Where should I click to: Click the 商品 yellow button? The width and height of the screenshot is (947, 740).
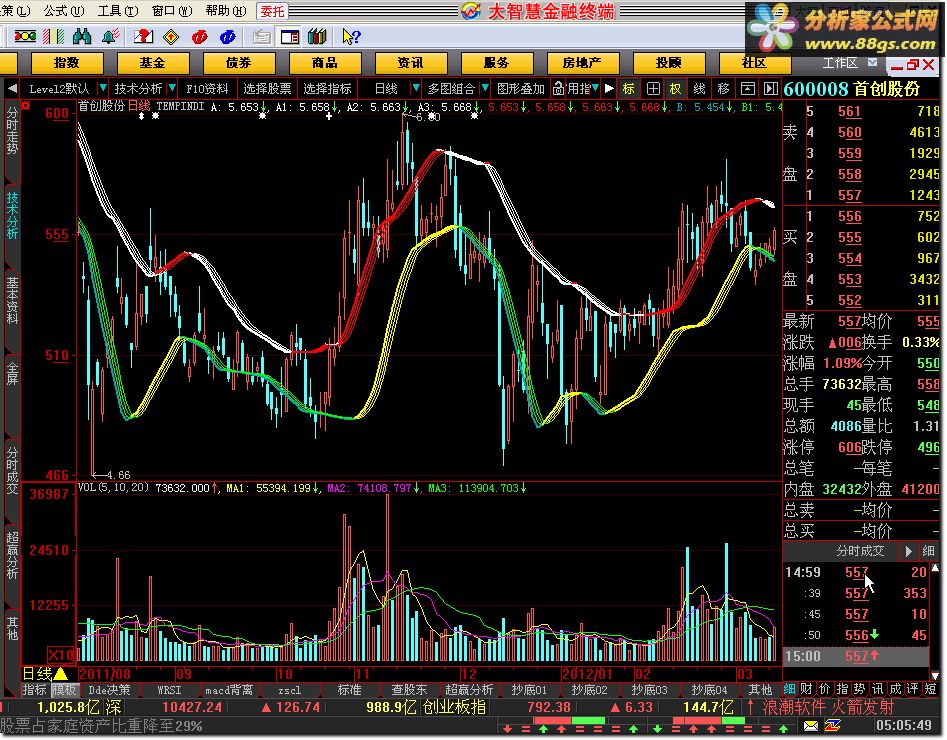click(325, 63)
